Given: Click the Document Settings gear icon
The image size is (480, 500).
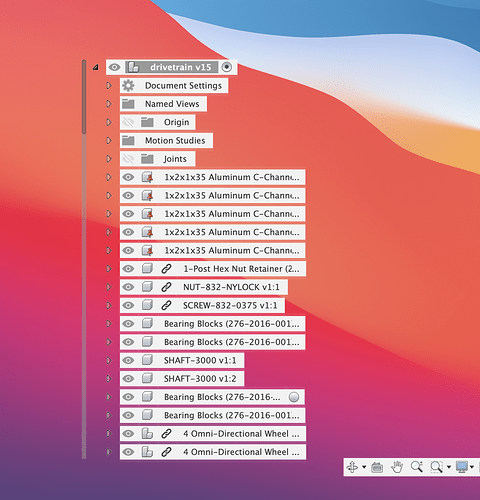Looking at the screenshot, I should pyautogui.click(x=128, y=86).
